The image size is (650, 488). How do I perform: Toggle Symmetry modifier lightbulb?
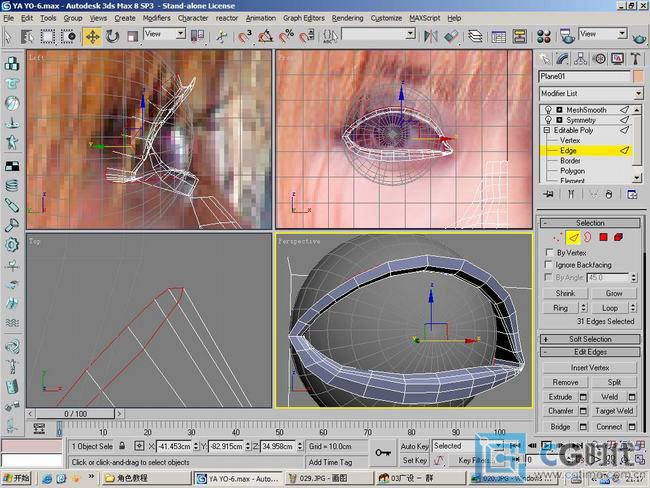[548, 120]
